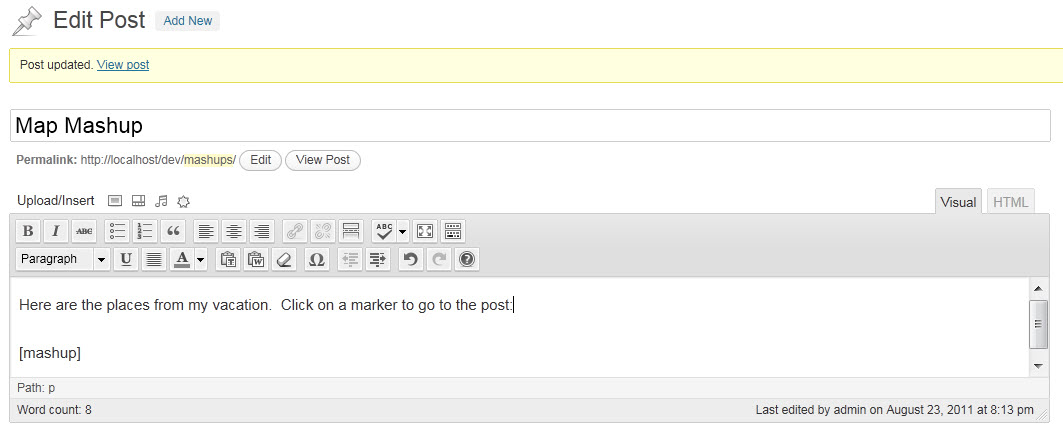Toggle underline formatting

126,259
